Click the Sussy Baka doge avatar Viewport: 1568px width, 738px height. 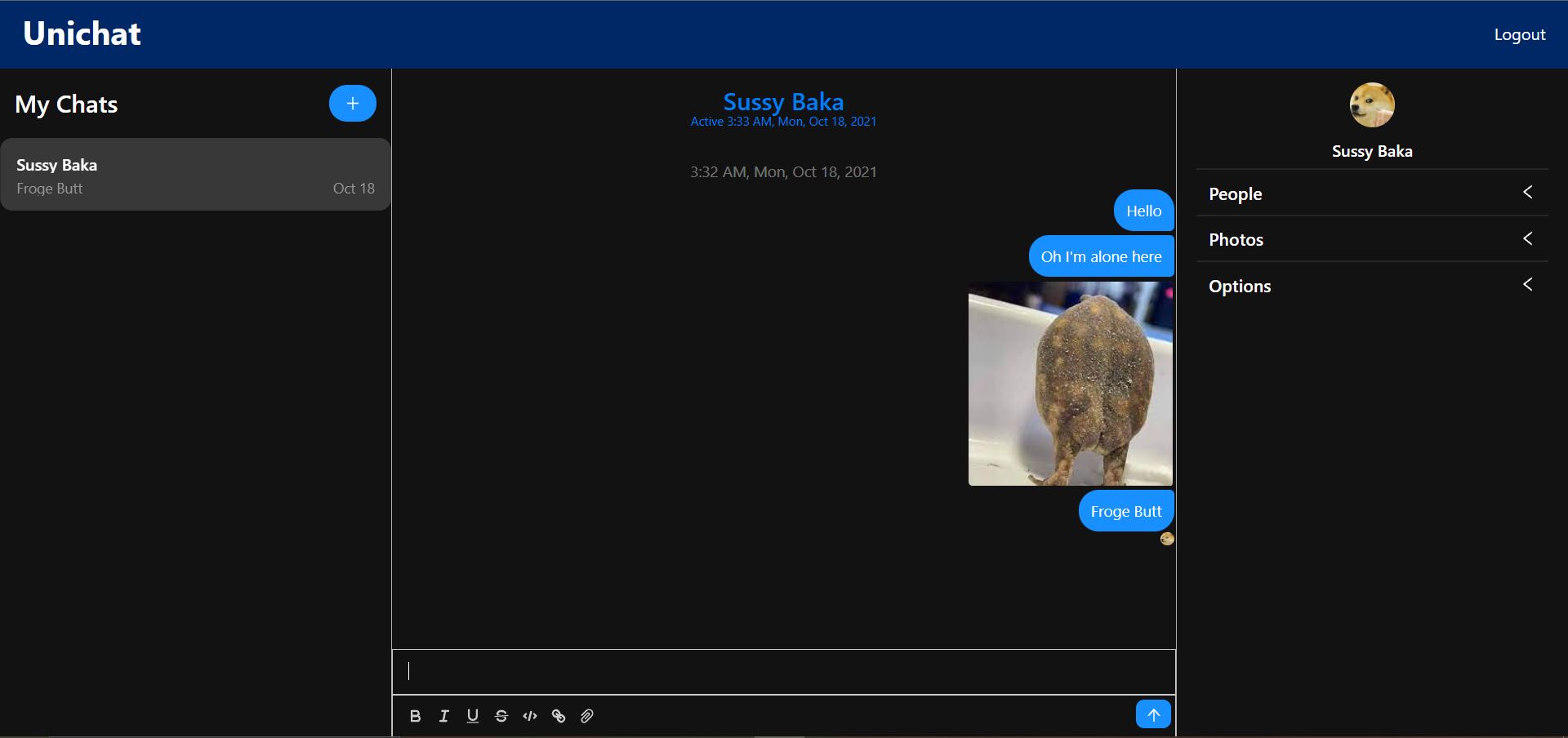coord(1372,104)
